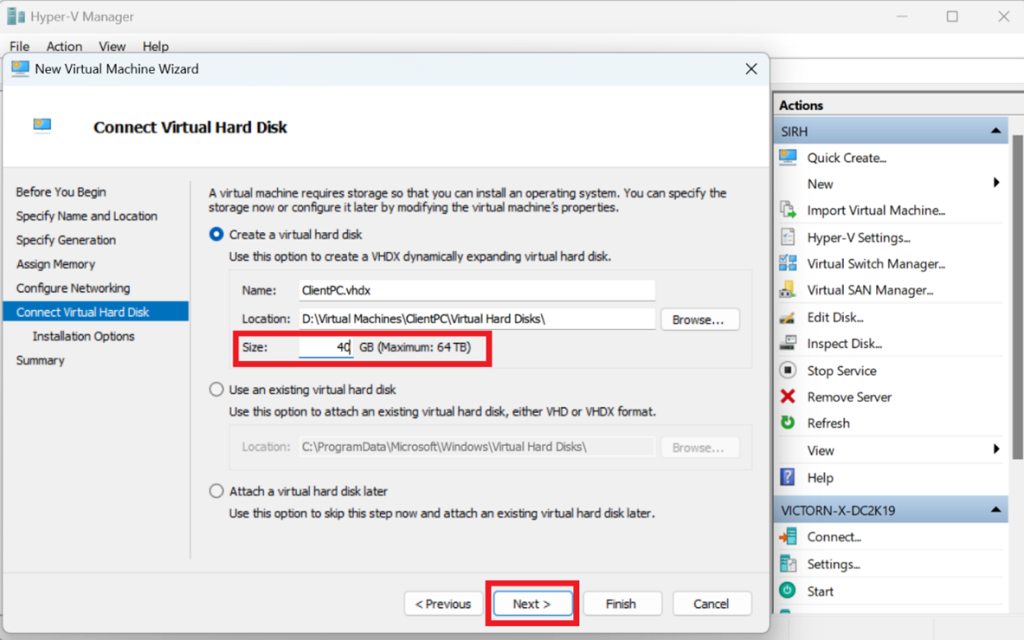This screenshot has height=640, width=1024.
Task: Open the Help menu in menu bar
Action: [155, 46]
